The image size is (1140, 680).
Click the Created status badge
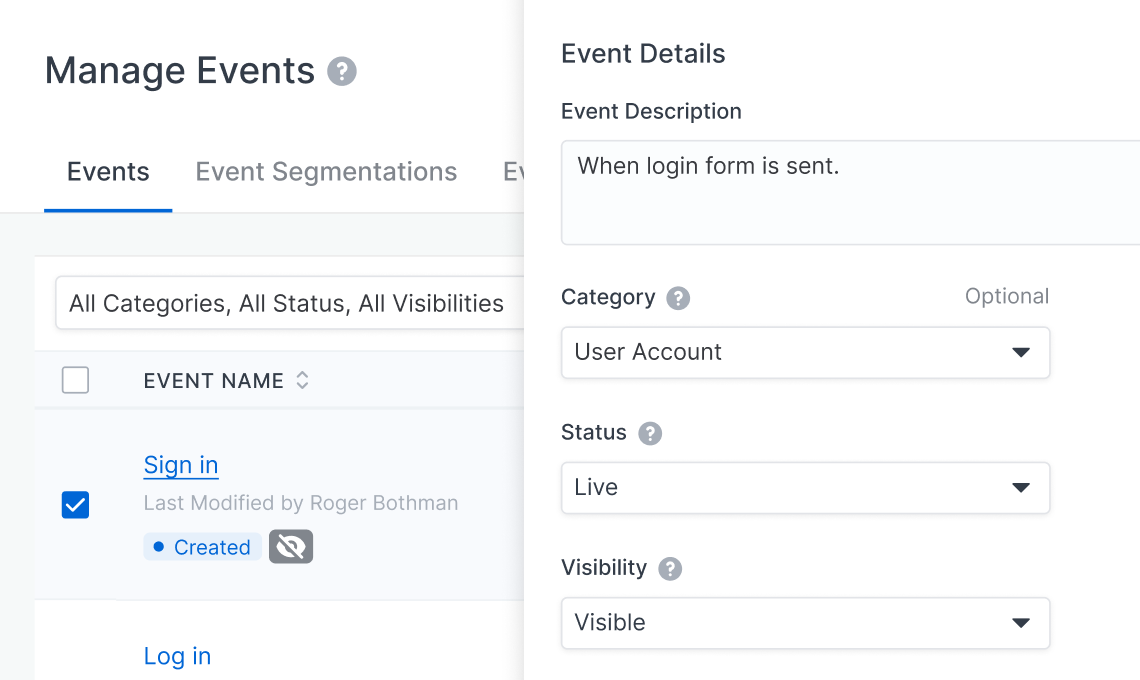click(x=202, y=547)
